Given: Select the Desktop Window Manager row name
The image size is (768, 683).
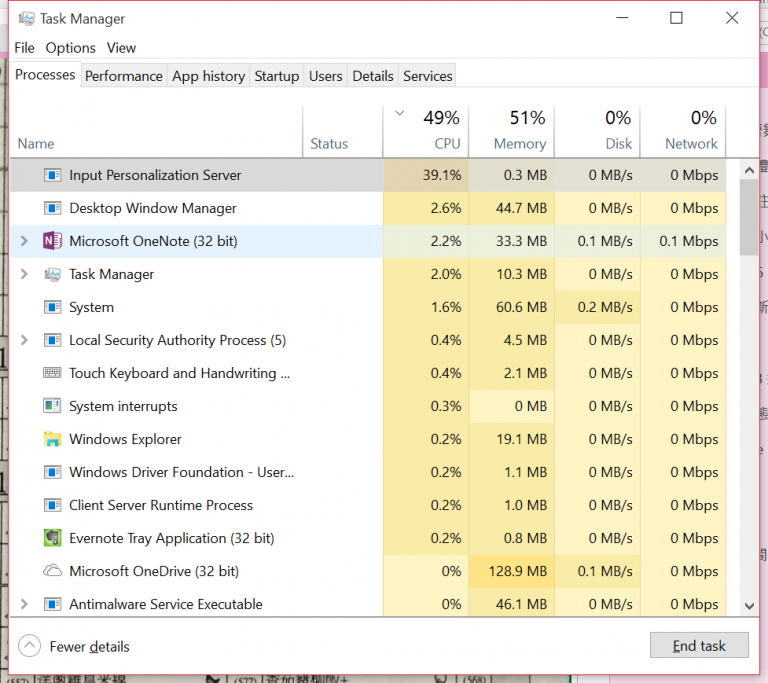Looking at the screenshot, I should (x=153, y=208).
